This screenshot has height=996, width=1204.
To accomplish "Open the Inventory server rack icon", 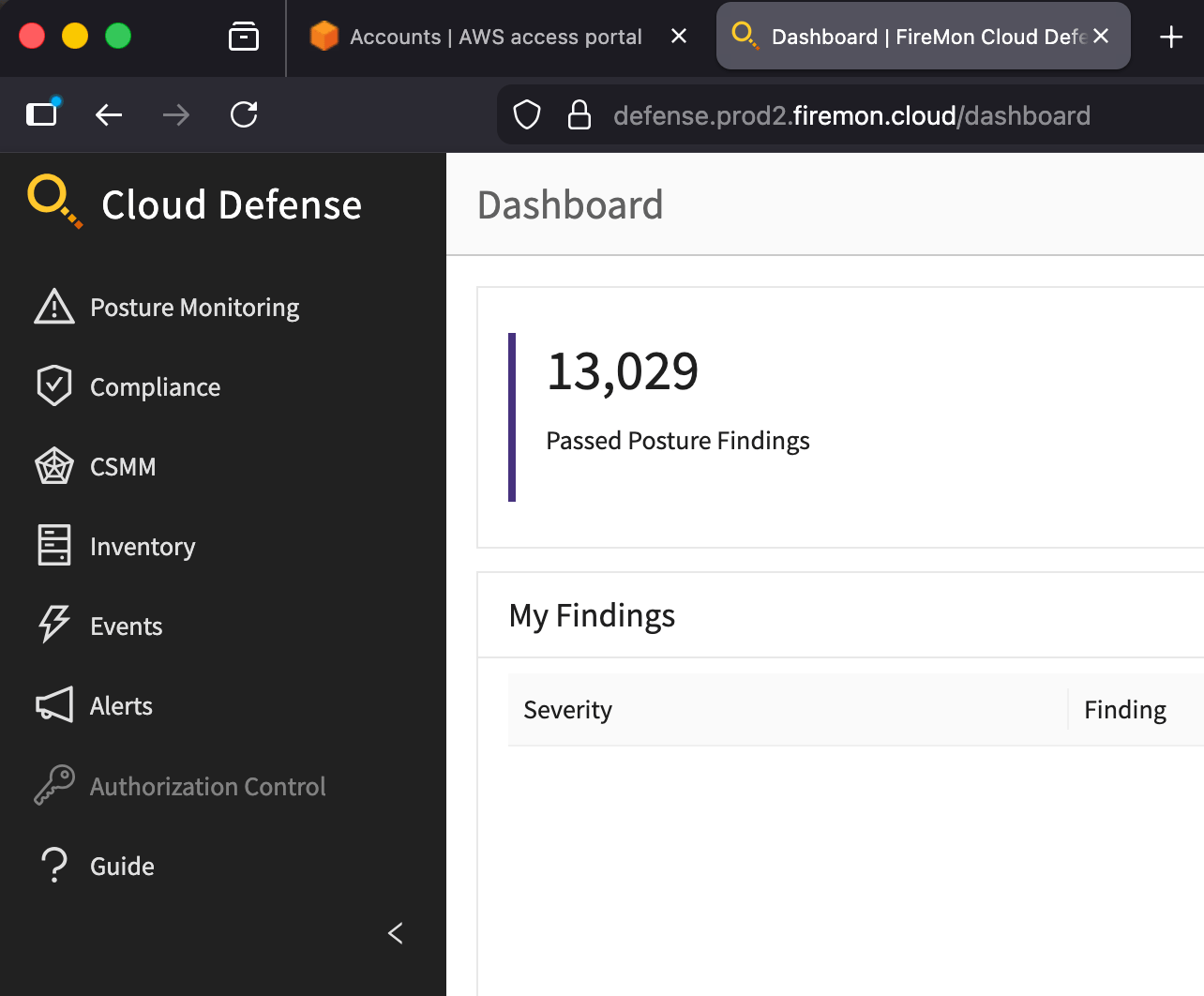I will [54, 546].
